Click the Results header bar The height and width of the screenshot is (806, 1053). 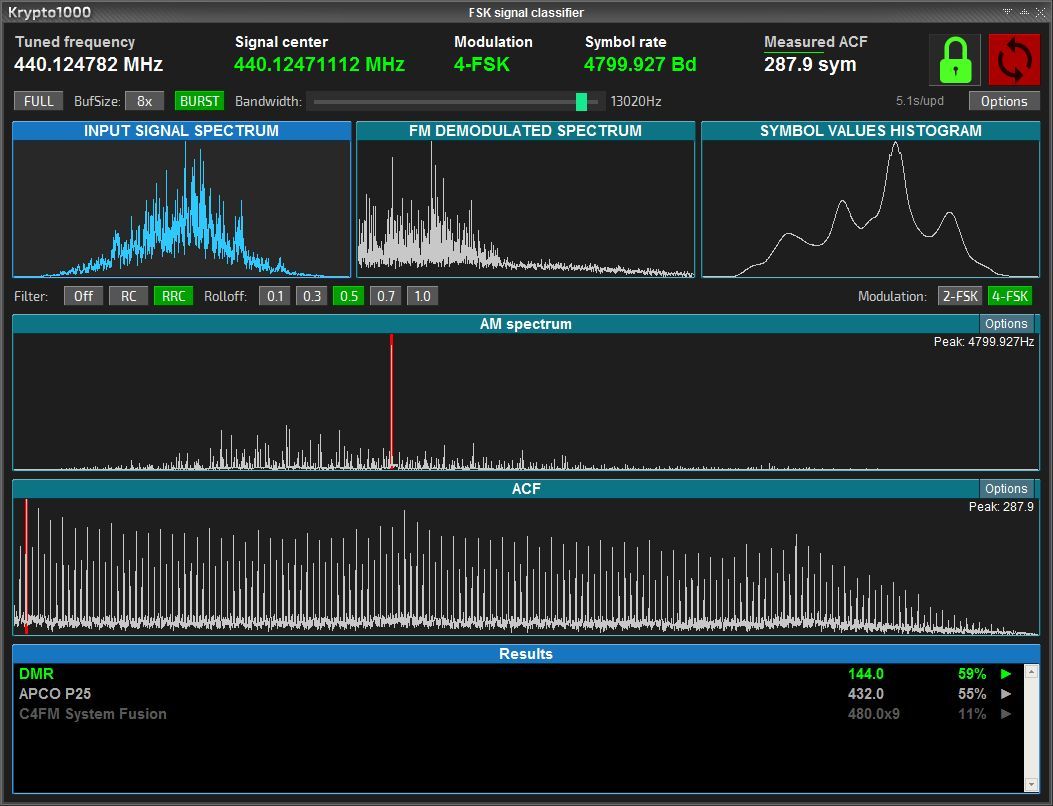(526, 654)
